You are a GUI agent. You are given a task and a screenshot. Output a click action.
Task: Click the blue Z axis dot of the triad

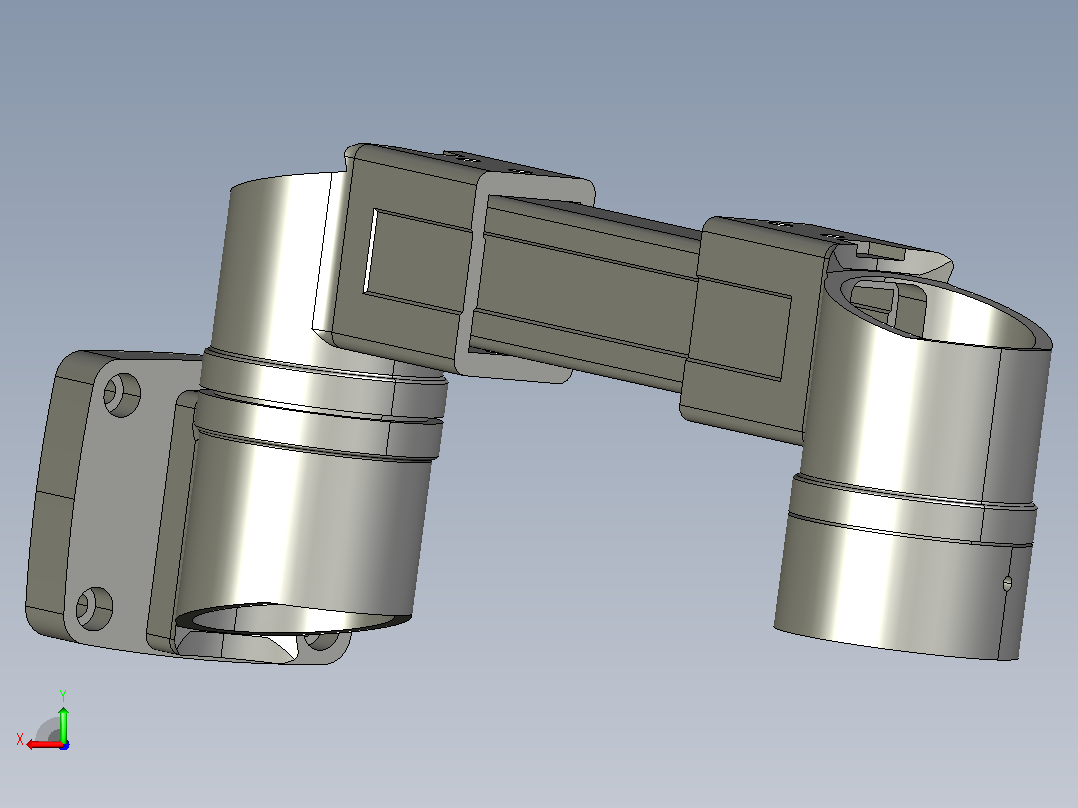[x=65, y=745]
